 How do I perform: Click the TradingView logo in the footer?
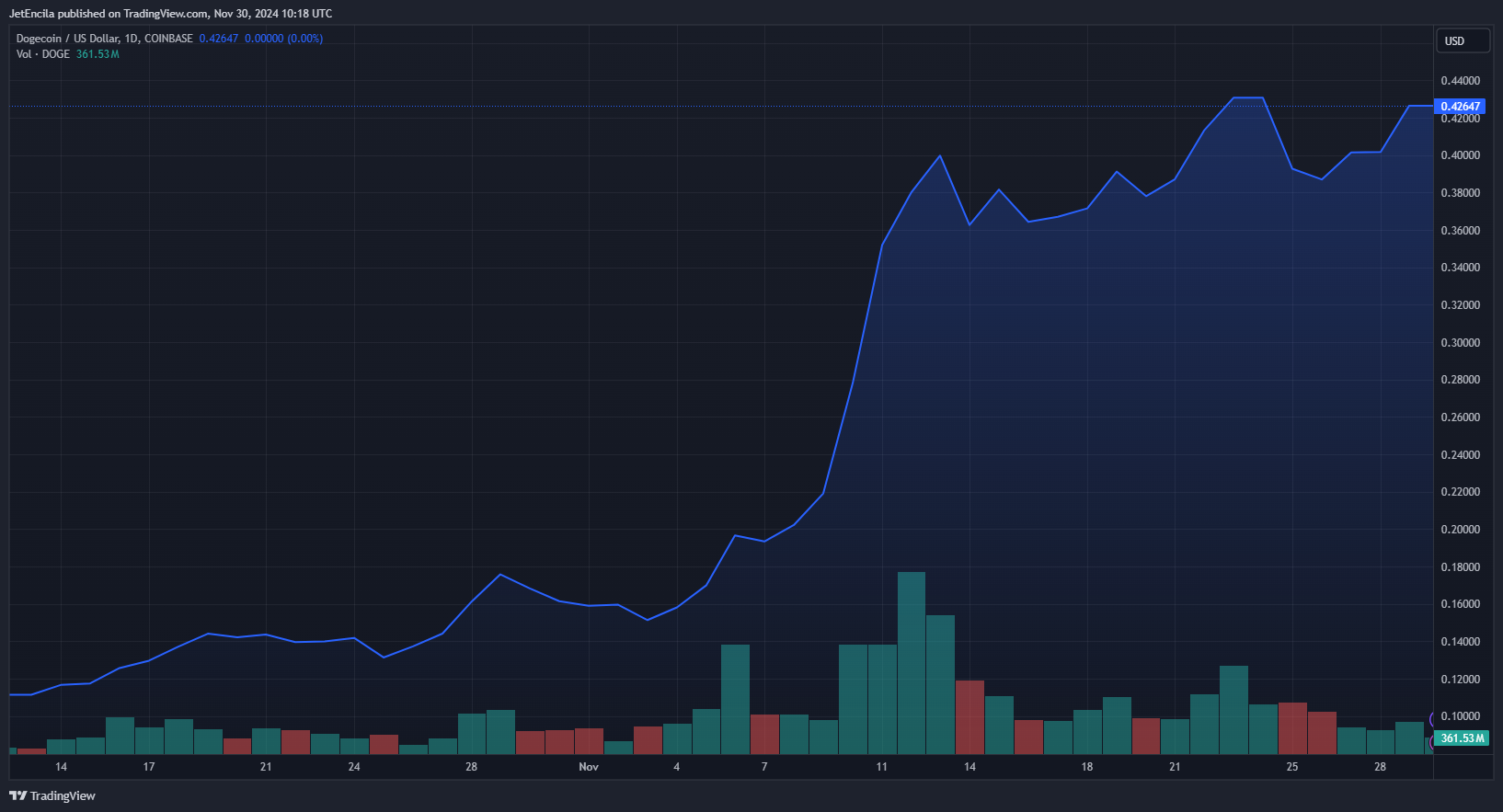[52, 795]
